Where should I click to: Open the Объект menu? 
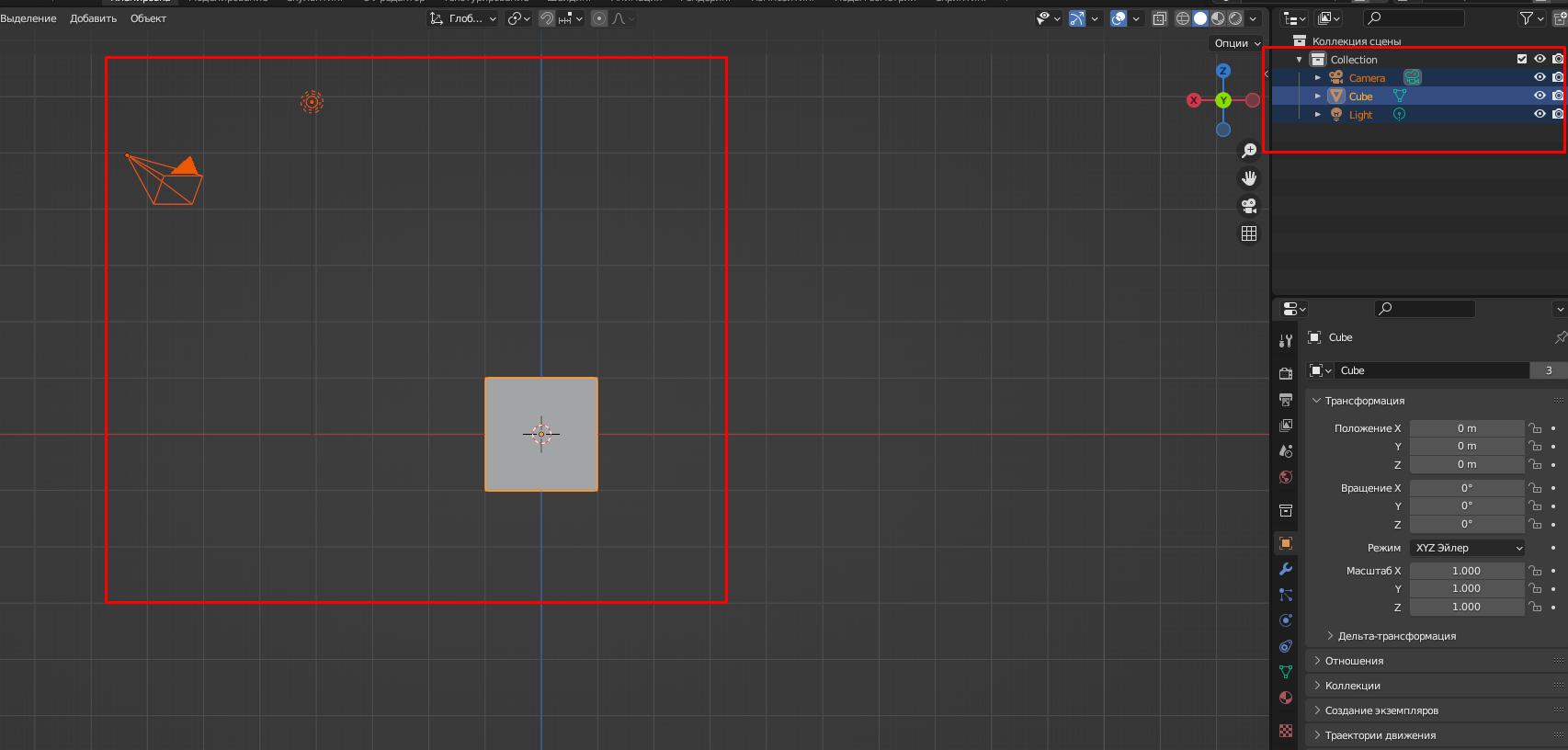click(148, 18)
